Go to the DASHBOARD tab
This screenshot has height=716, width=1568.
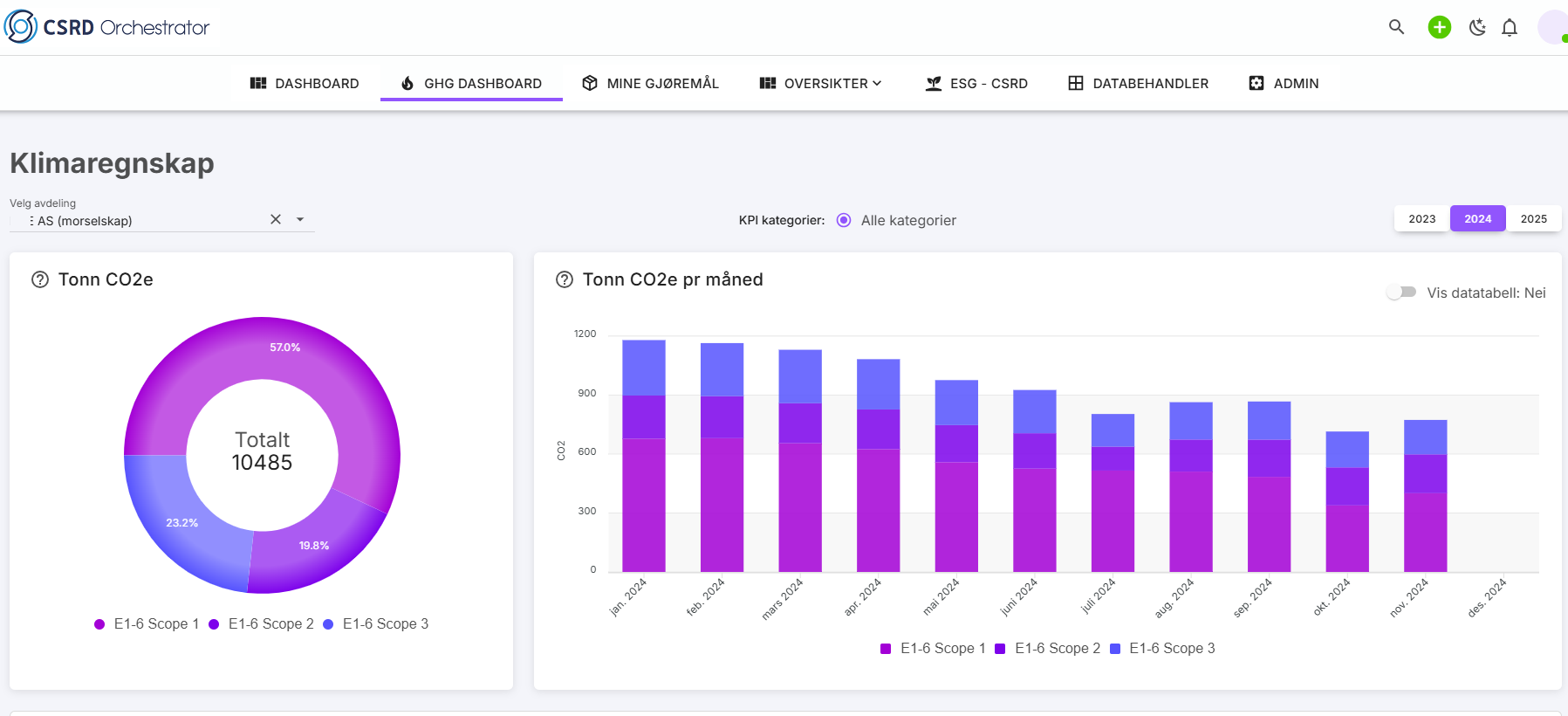[305, 83]
